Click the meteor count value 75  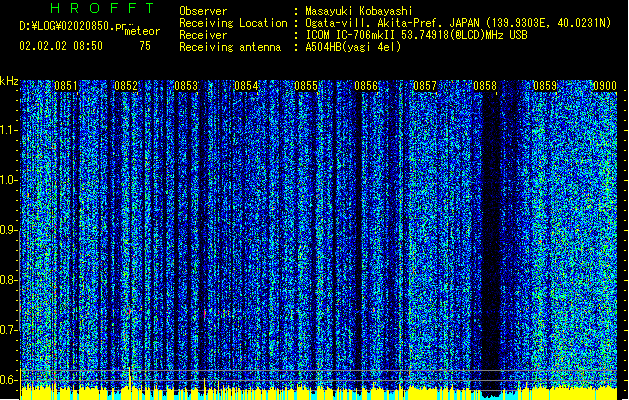pos(145,46)
